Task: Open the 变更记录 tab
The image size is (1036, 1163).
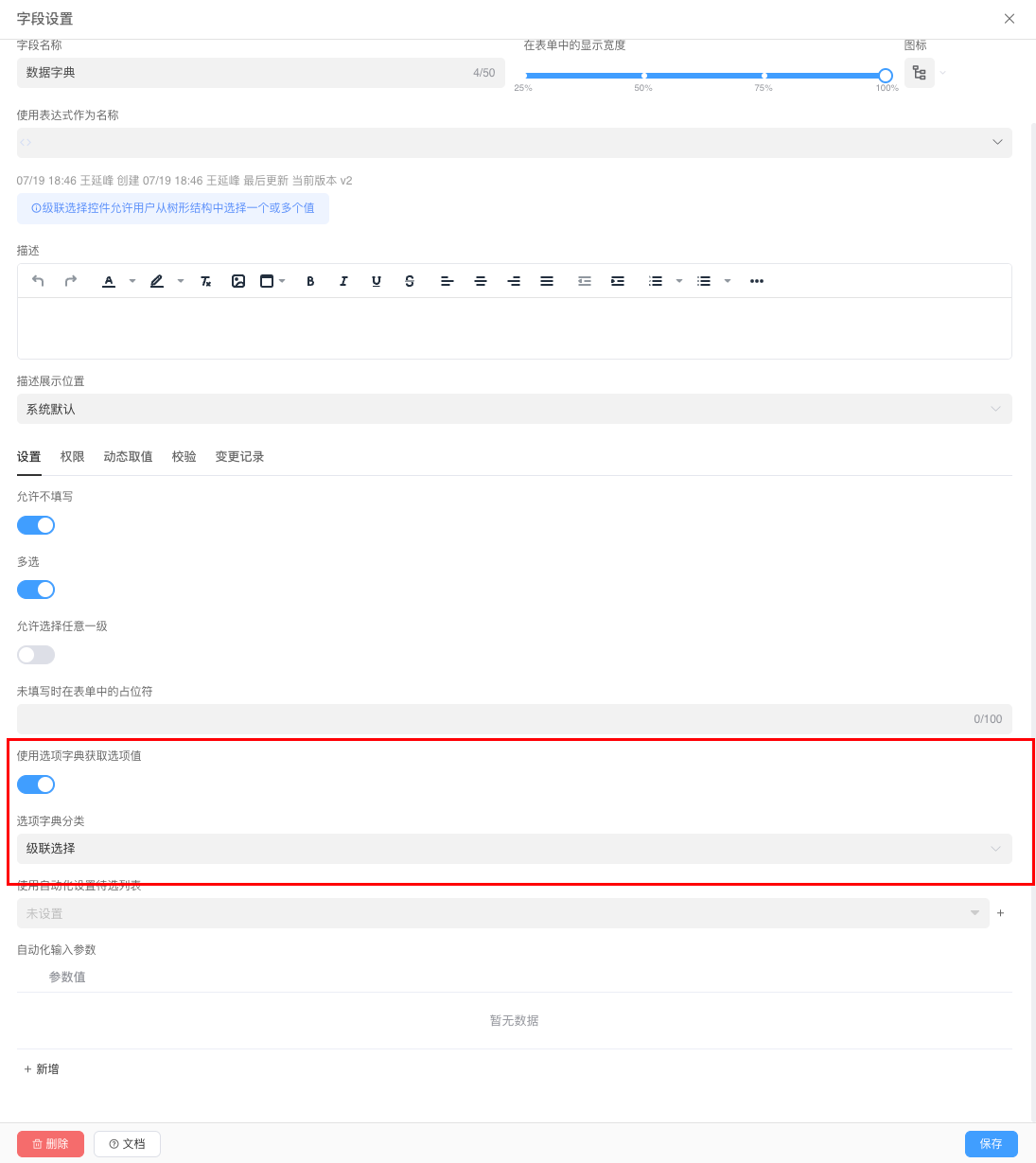Action: pyautogui.click(x=239, y=456)
